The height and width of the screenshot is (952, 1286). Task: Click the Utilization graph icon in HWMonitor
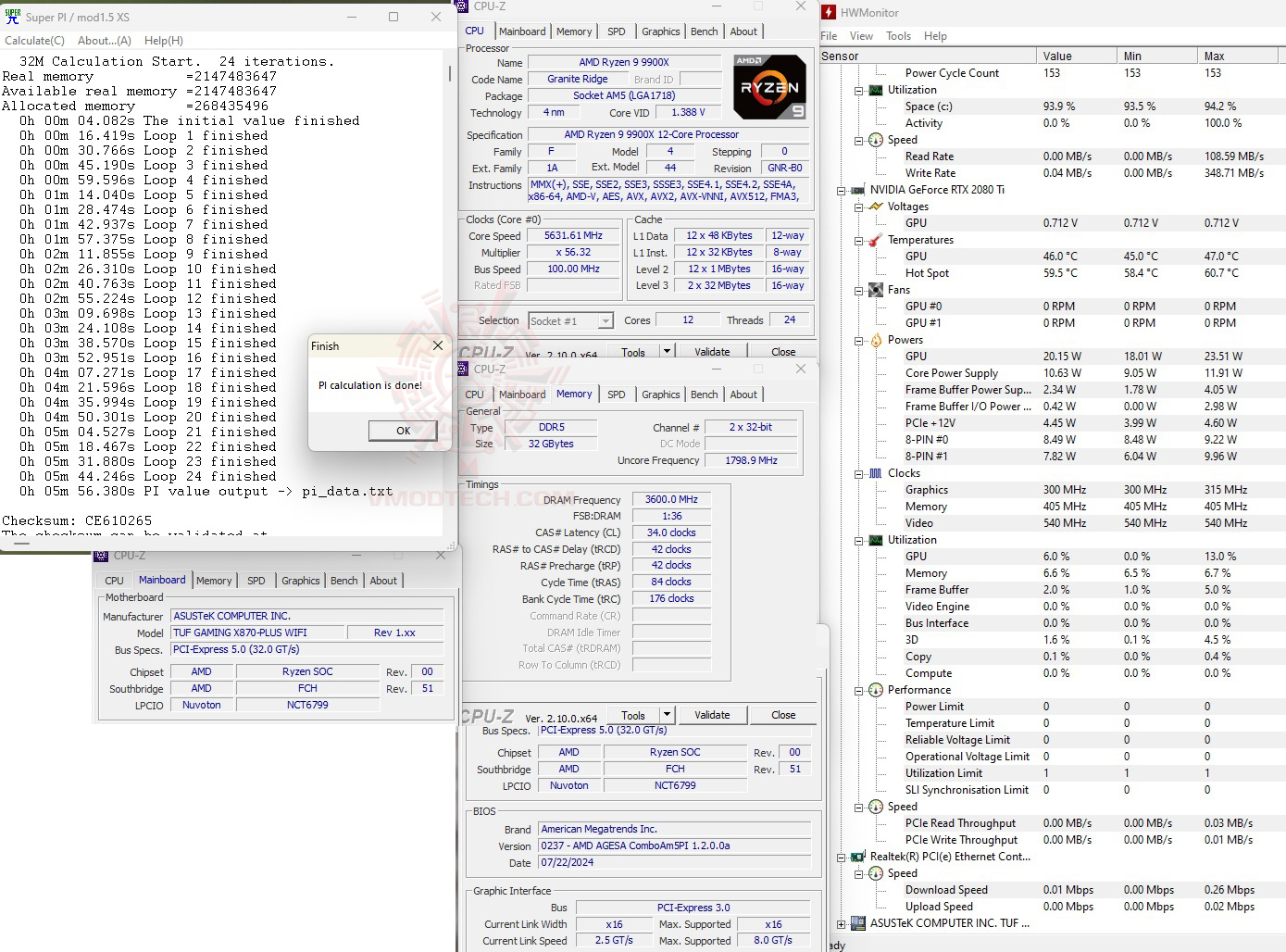point(876,90)
